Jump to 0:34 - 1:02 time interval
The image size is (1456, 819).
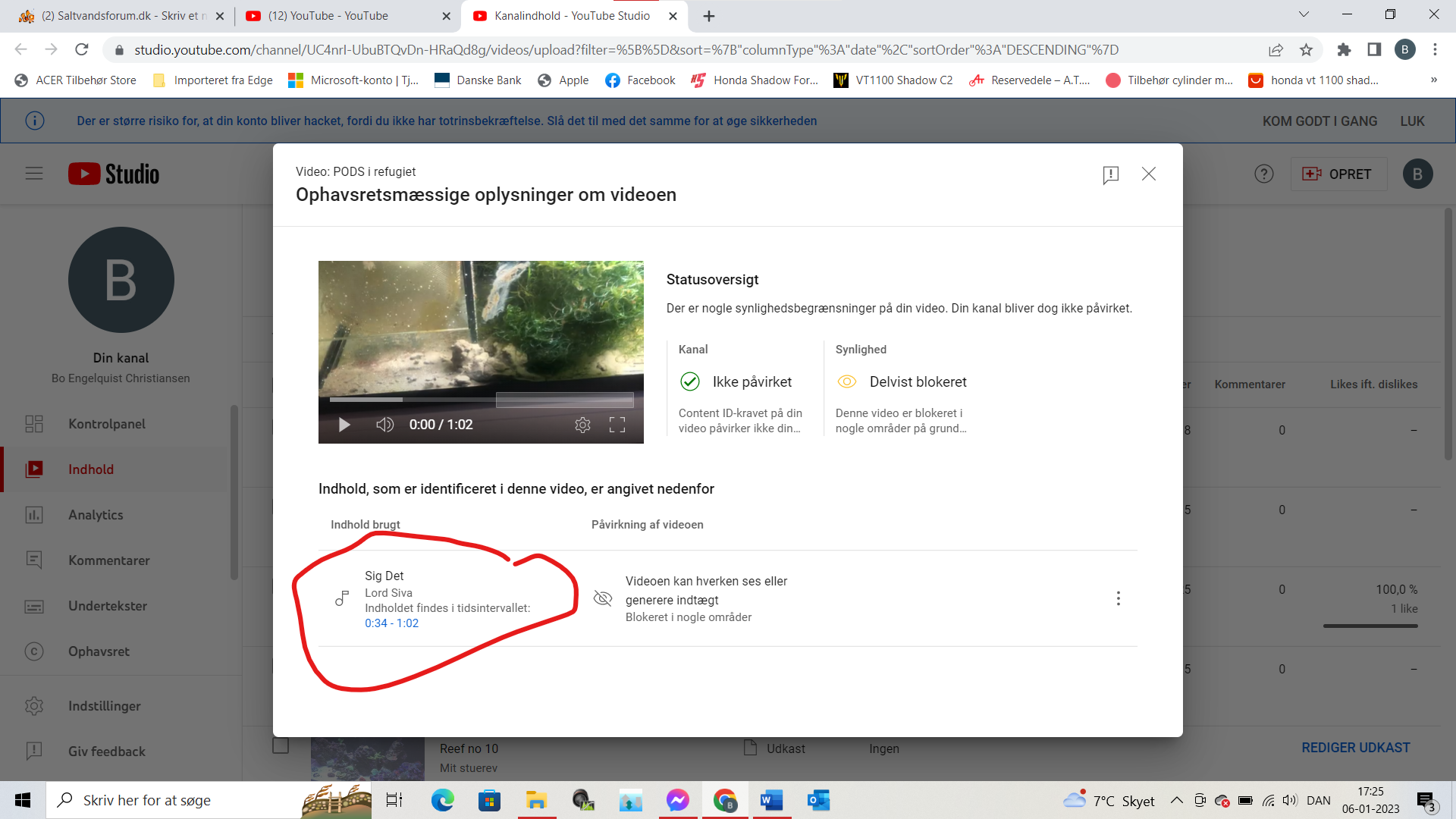[391, 623]
